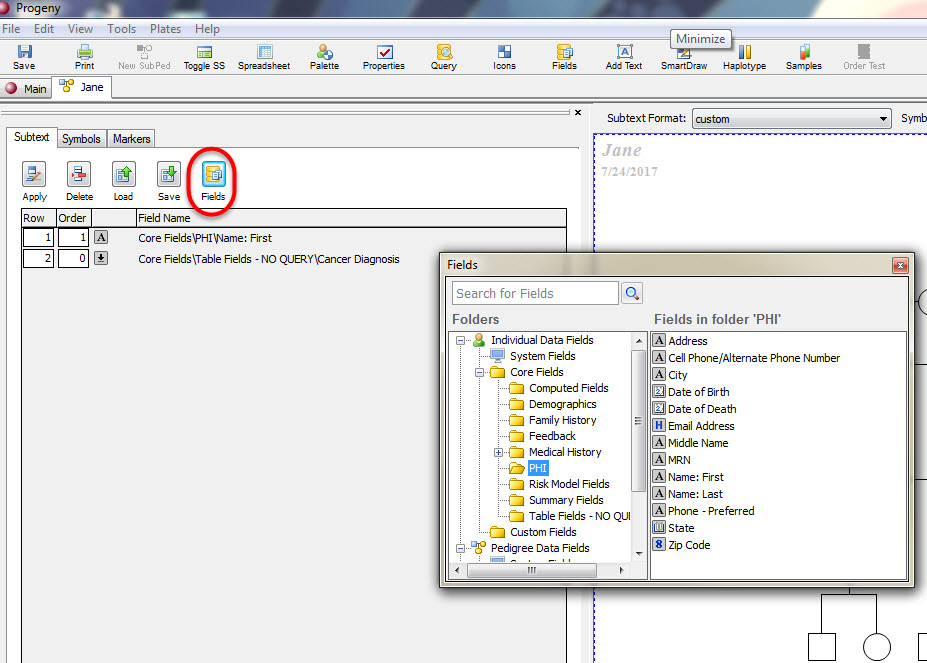The image size is (927, 663).
Task: Click the Search for Fields input box
Action: click(x=535, y=293)
